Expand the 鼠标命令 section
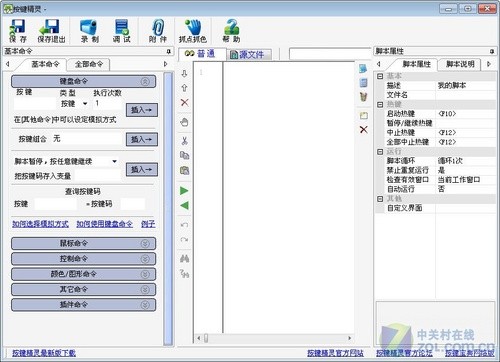This screenshot has width=500, height=362. click(x=145, y=243)
